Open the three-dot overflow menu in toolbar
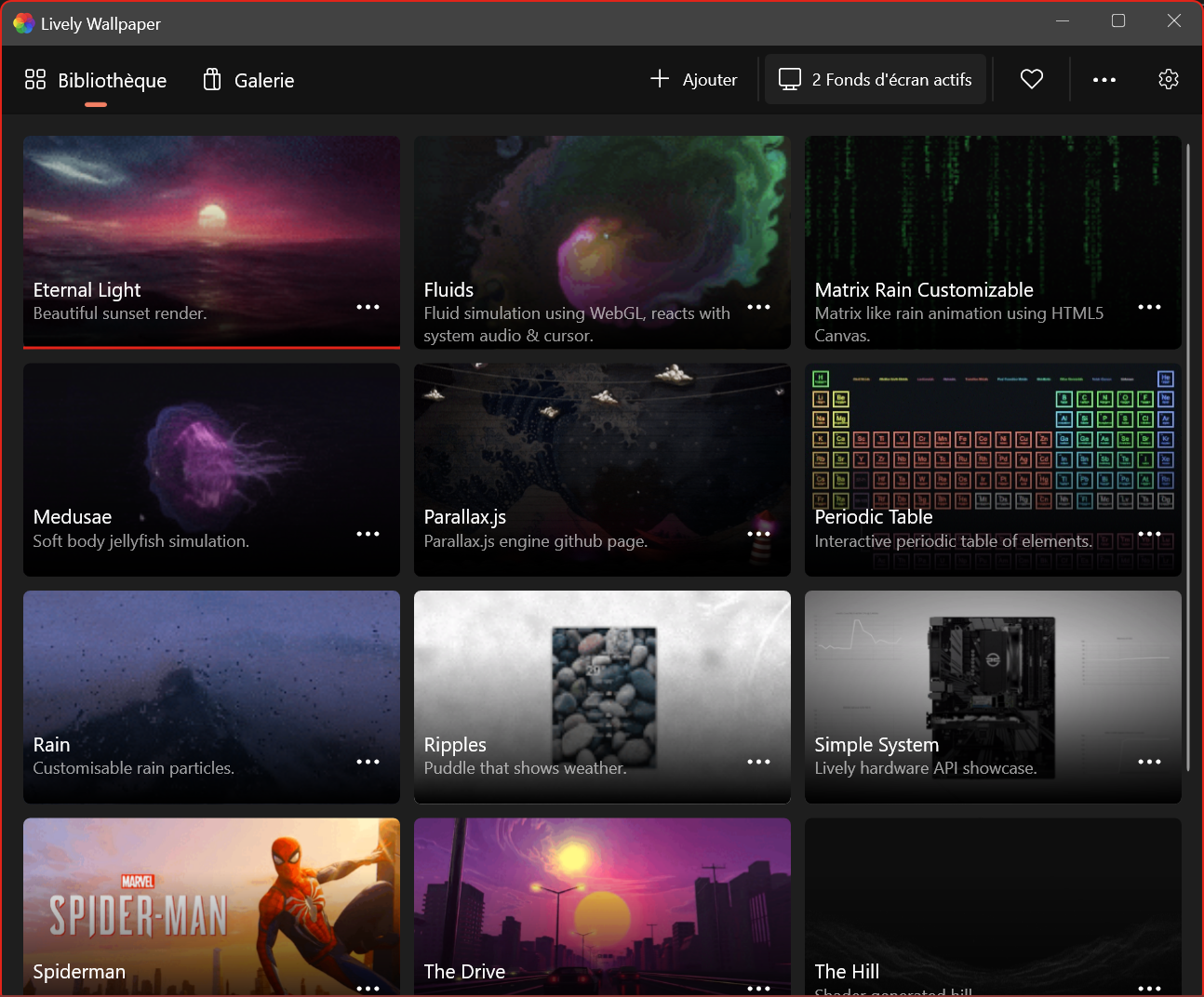 click(x=1104, y=79)
